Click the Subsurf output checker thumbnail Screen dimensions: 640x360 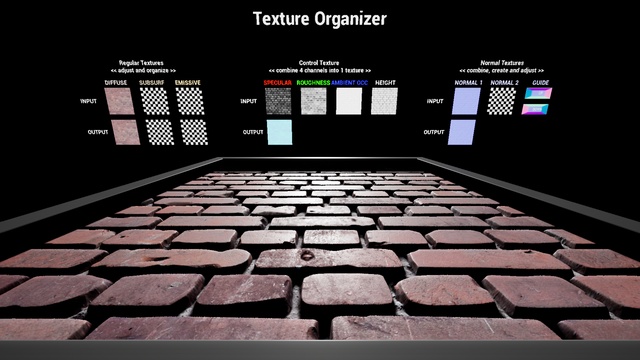tap(160, 132)
